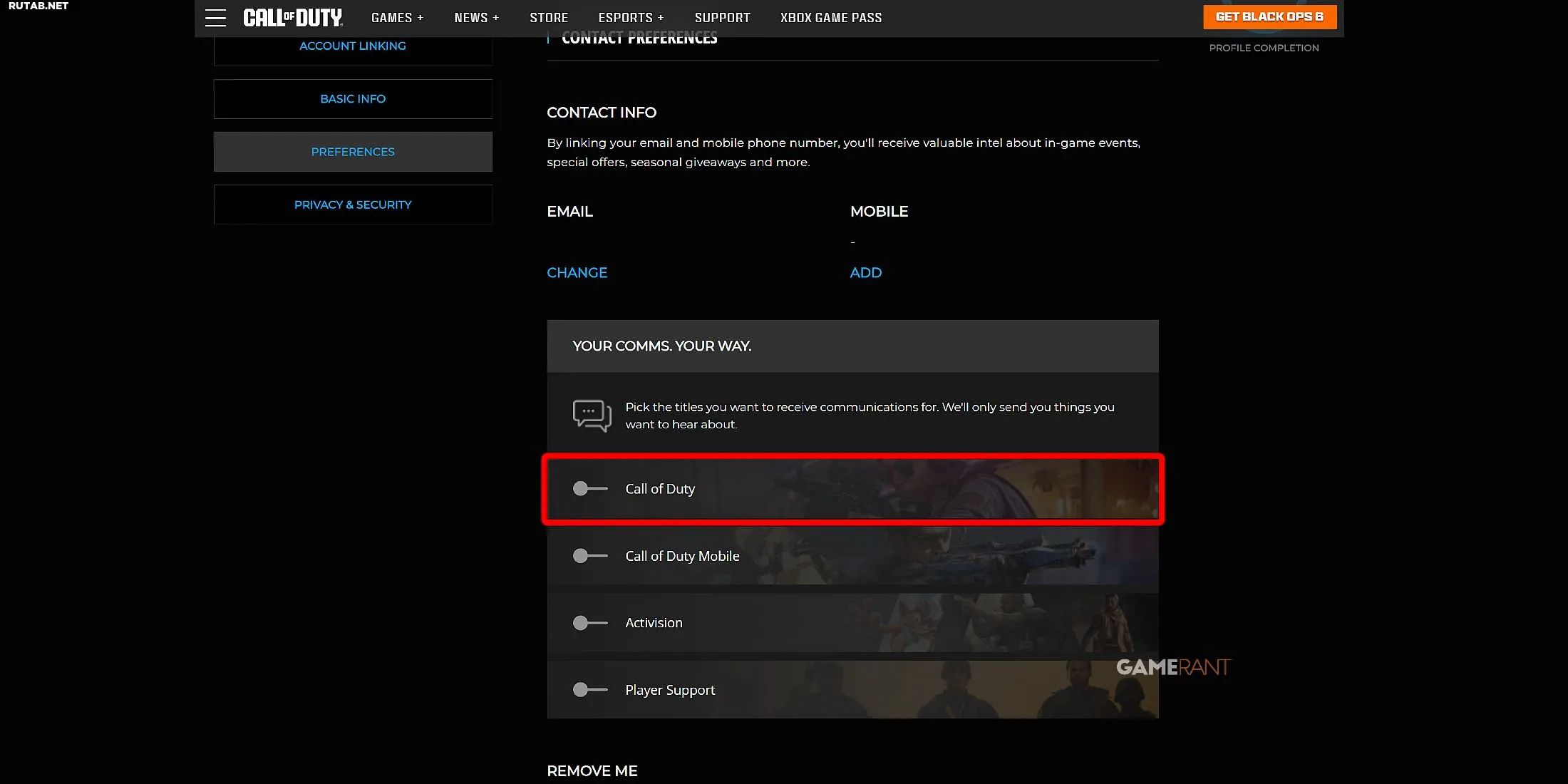This screenshot has width=1568, height=784.
Task: Click the Call of Duty logo
Action: coord(293,18)
